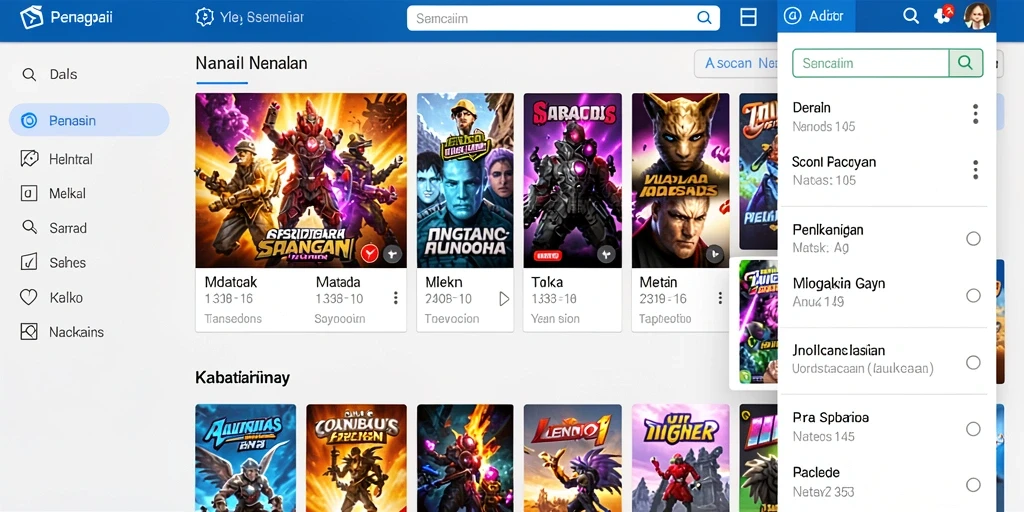Click the green search button in dropdown panel
Screen dimensions: 1024x512
[966, 63]
